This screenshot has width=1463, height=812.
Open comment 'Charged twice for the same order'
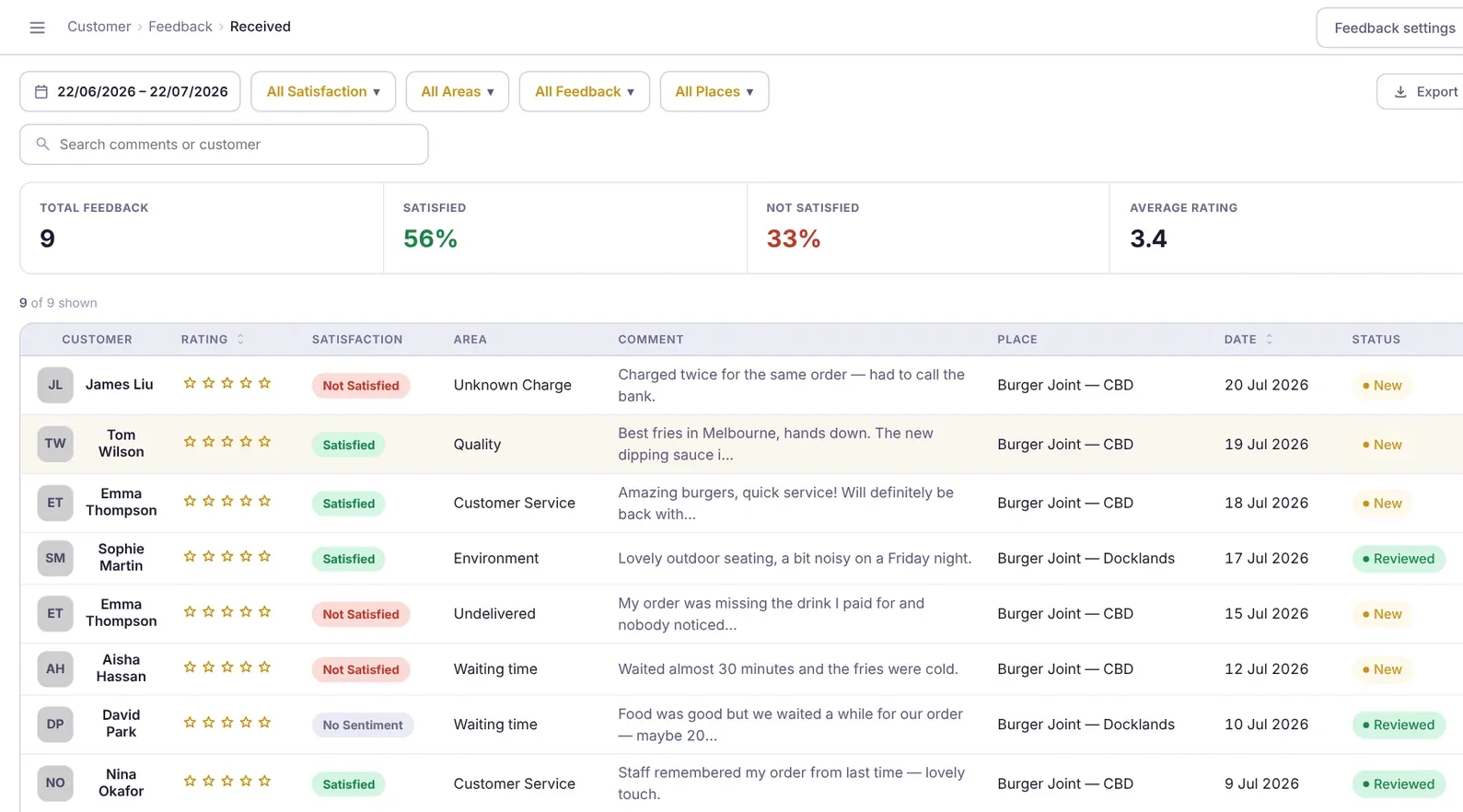[x=792, y=385]
